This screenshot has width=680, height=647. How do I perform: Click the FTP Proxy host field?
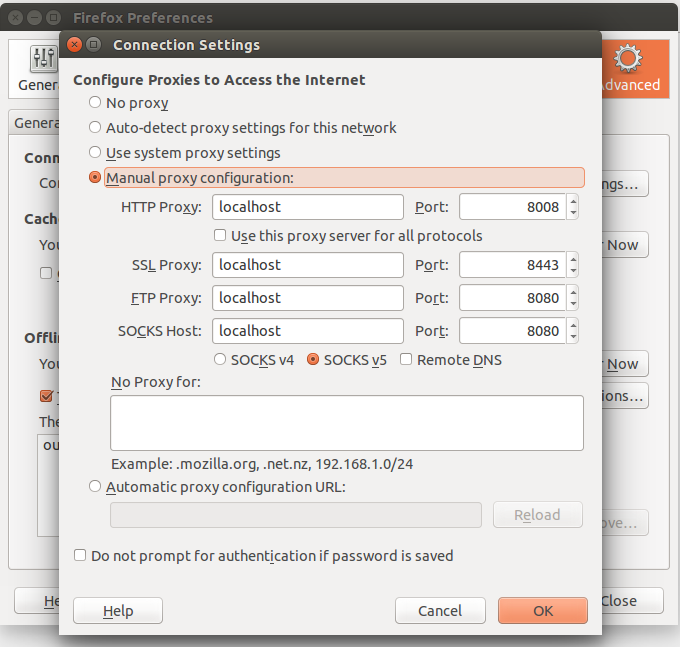pyautogui.click(x=308, y=298)
